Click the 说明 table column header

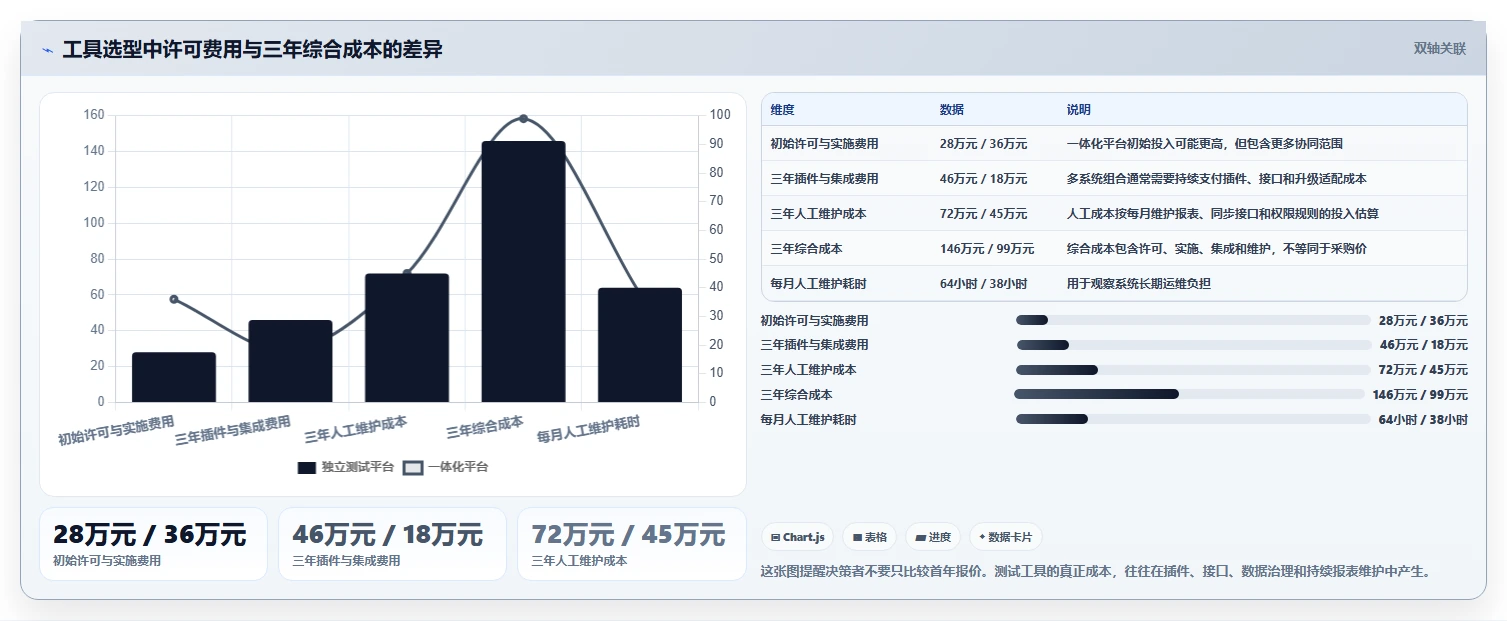pos(1079,110)
